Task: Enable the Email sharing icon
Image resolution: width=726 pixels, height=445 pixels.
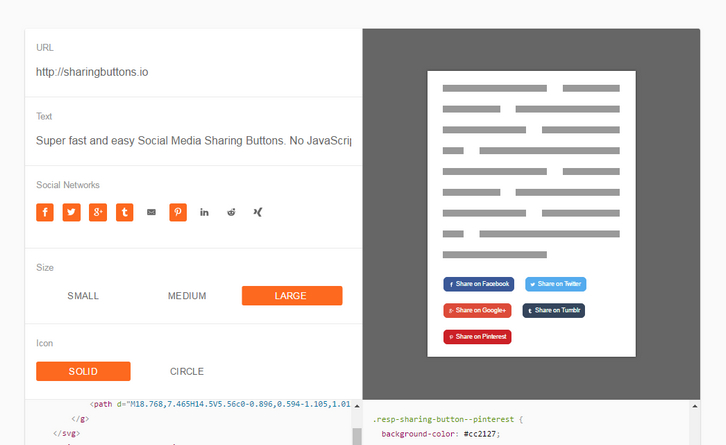Action: [151, 212]
